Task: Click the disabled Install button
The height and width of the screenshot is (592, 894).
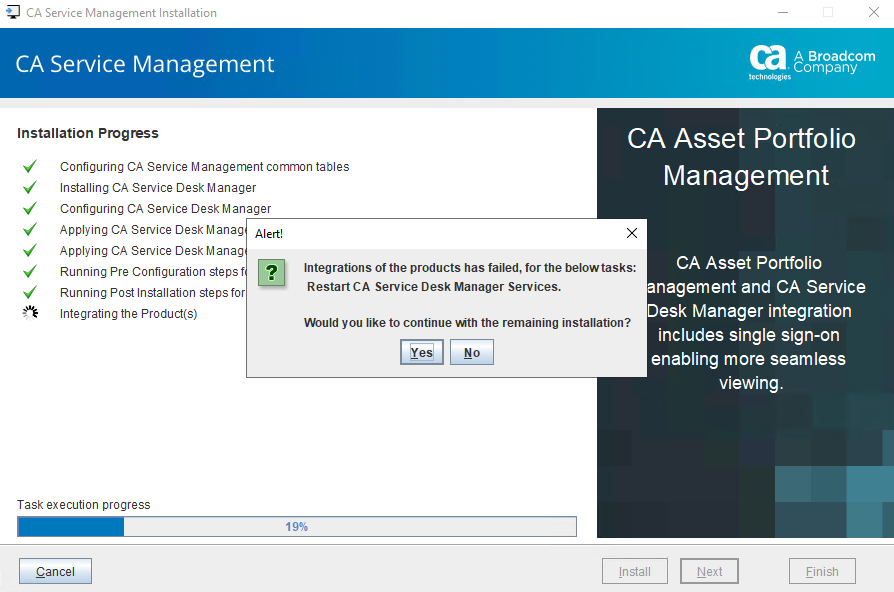Action: [635, 572]
